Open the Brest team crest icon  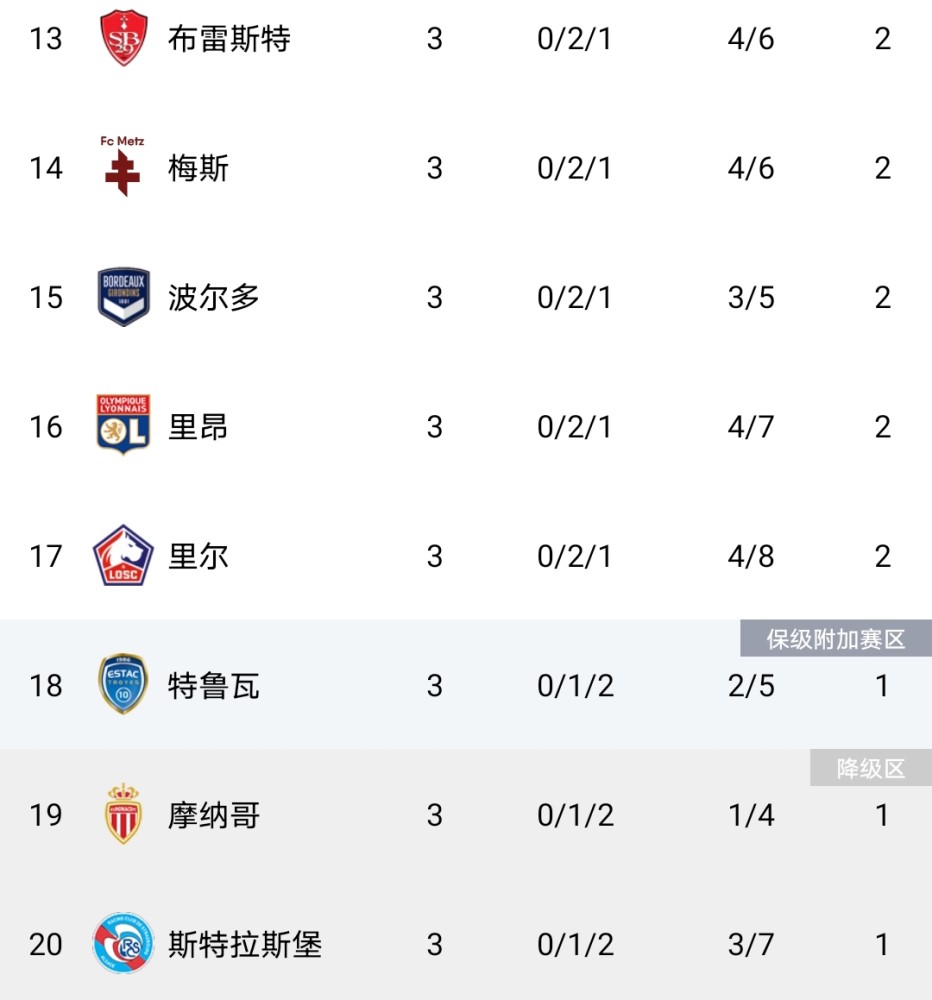pyautogui.click(x=124, y=38)
